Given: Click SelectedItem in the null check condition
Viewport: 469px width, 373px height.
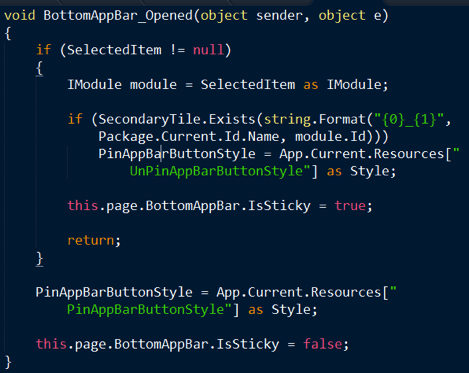Looking at the screenshot, I should (x=114, y=50).
